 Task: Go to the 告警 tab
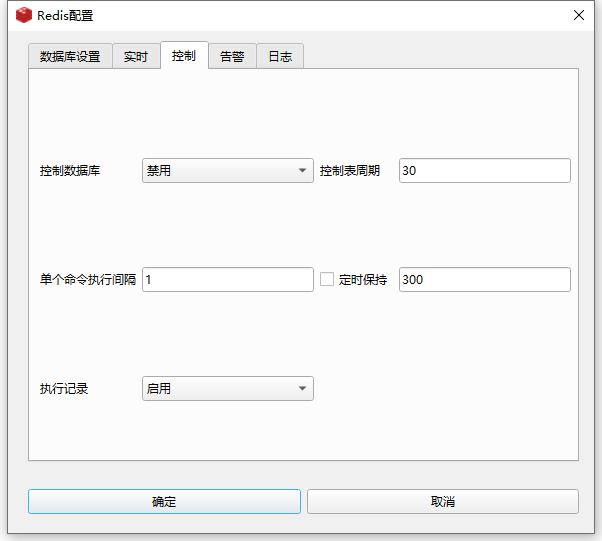[x=232, y=56]
